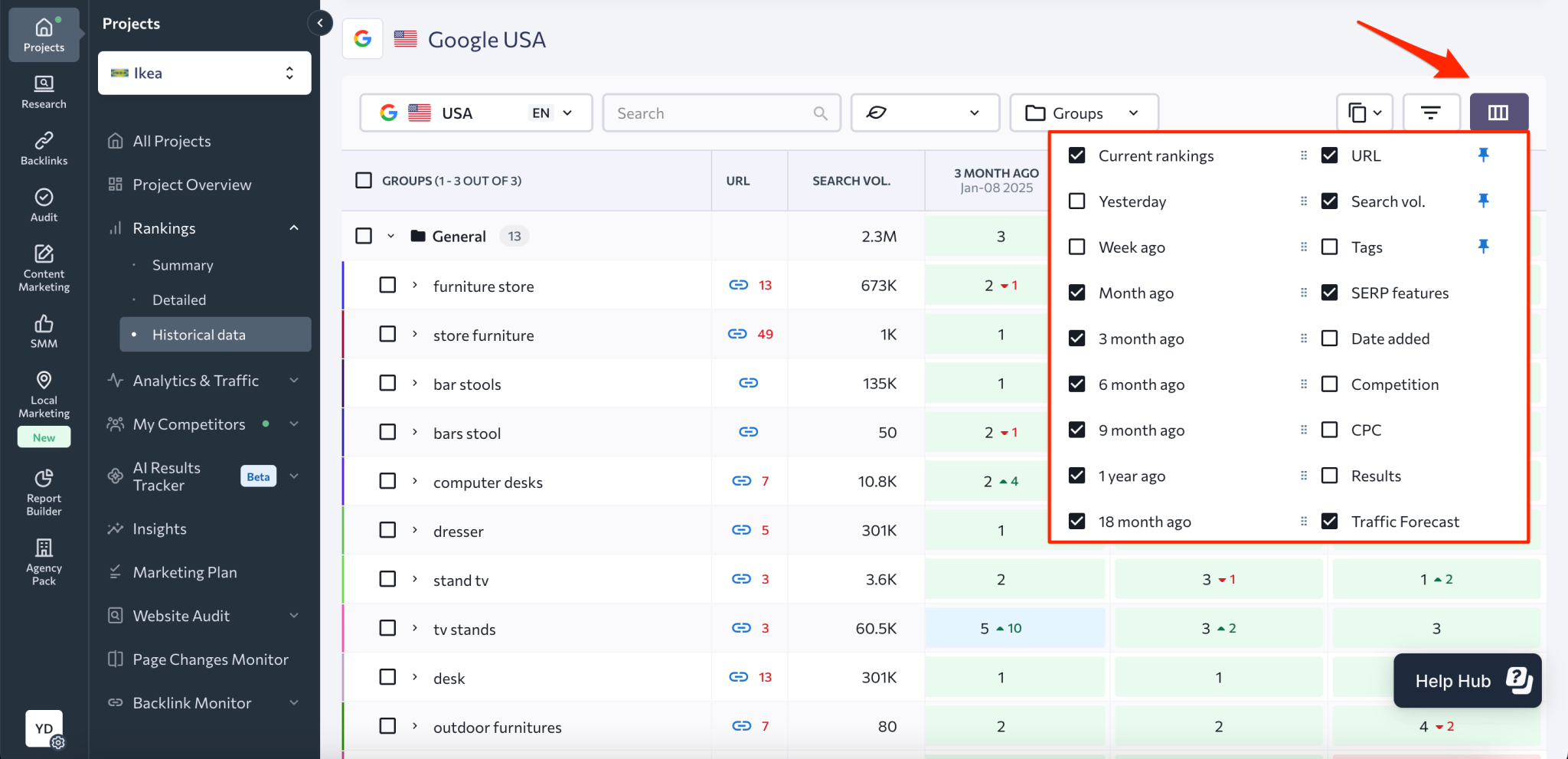Image resolution: width=1568 pixels, height=759 pixels.
Task: Click URL link icon for bar stools
Action: pyautogui.click(x=748, y=383)
